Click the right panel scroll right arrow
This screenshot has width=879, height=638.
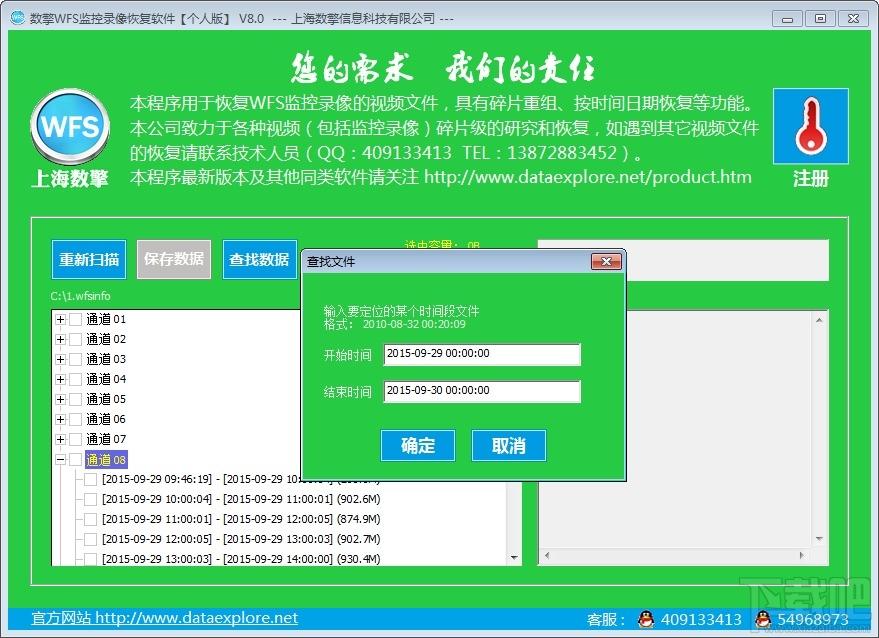(802, 556)
